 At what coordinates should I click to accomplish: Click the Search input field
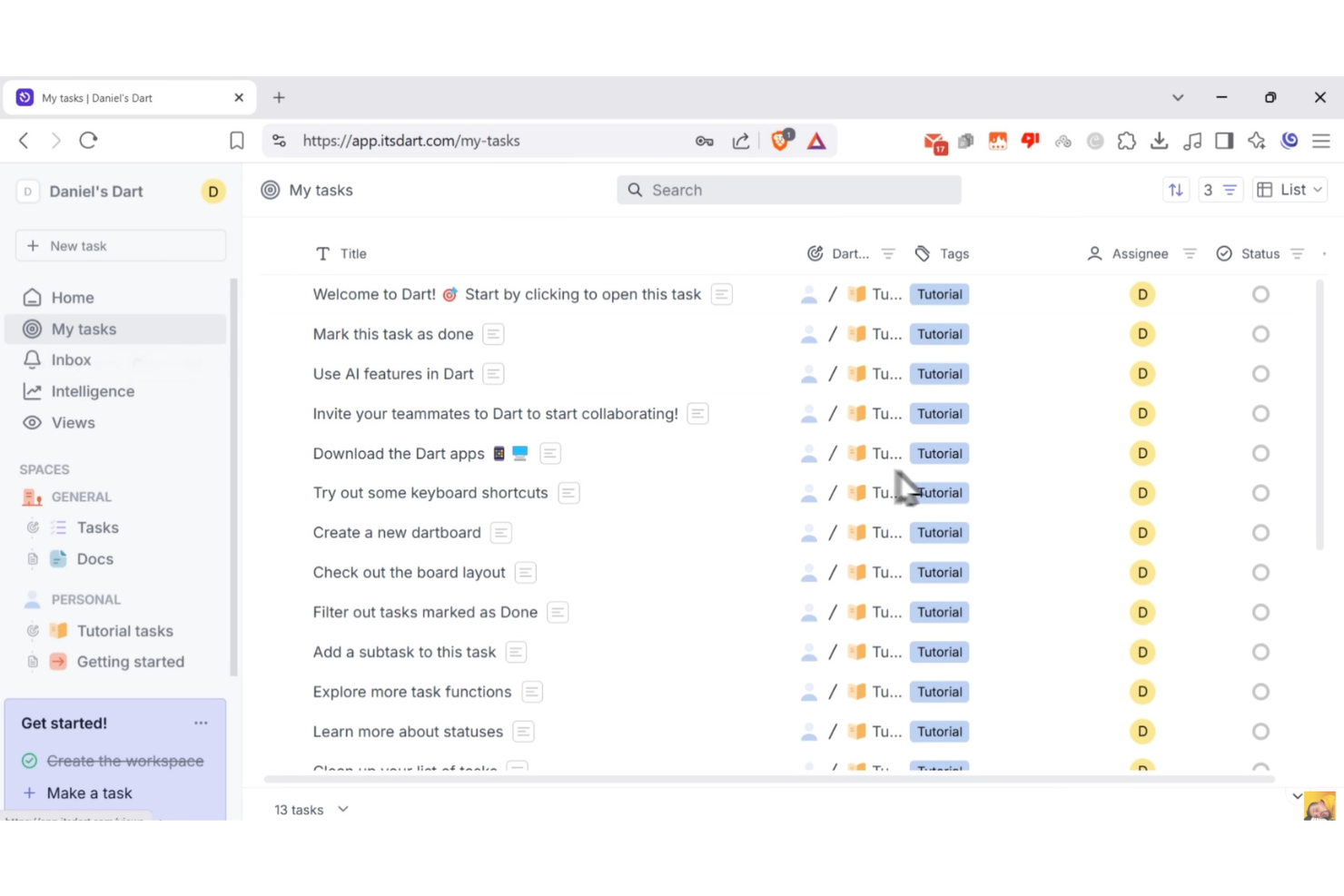pos(788,190)
